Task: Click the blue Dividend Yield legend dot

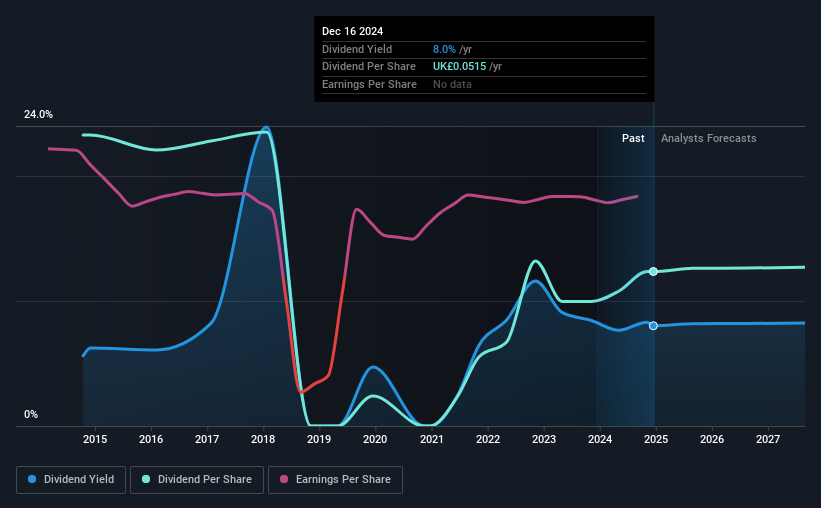Action: click(32, 479)
